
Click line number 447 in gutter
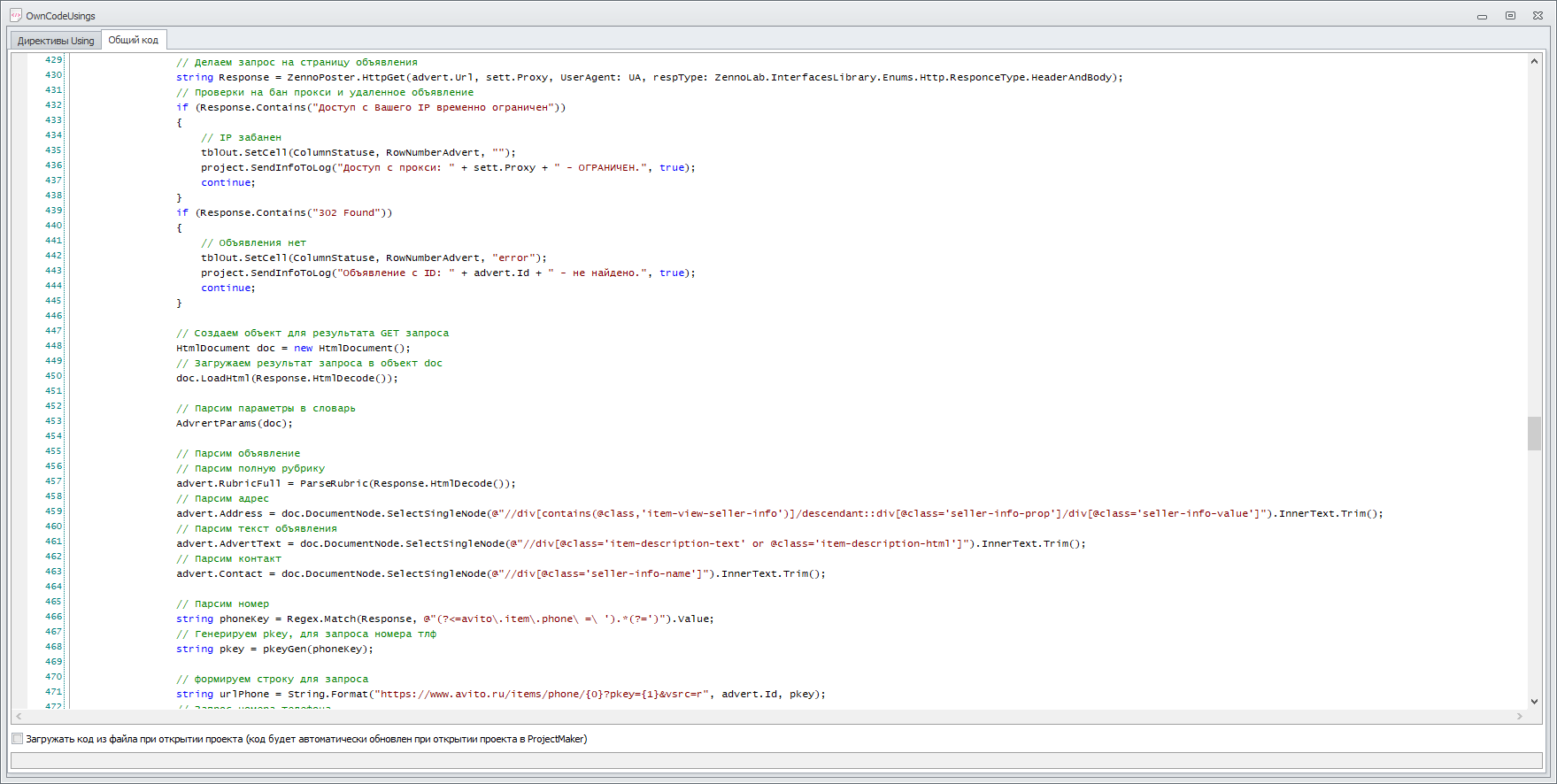click(x=54, y=331)
